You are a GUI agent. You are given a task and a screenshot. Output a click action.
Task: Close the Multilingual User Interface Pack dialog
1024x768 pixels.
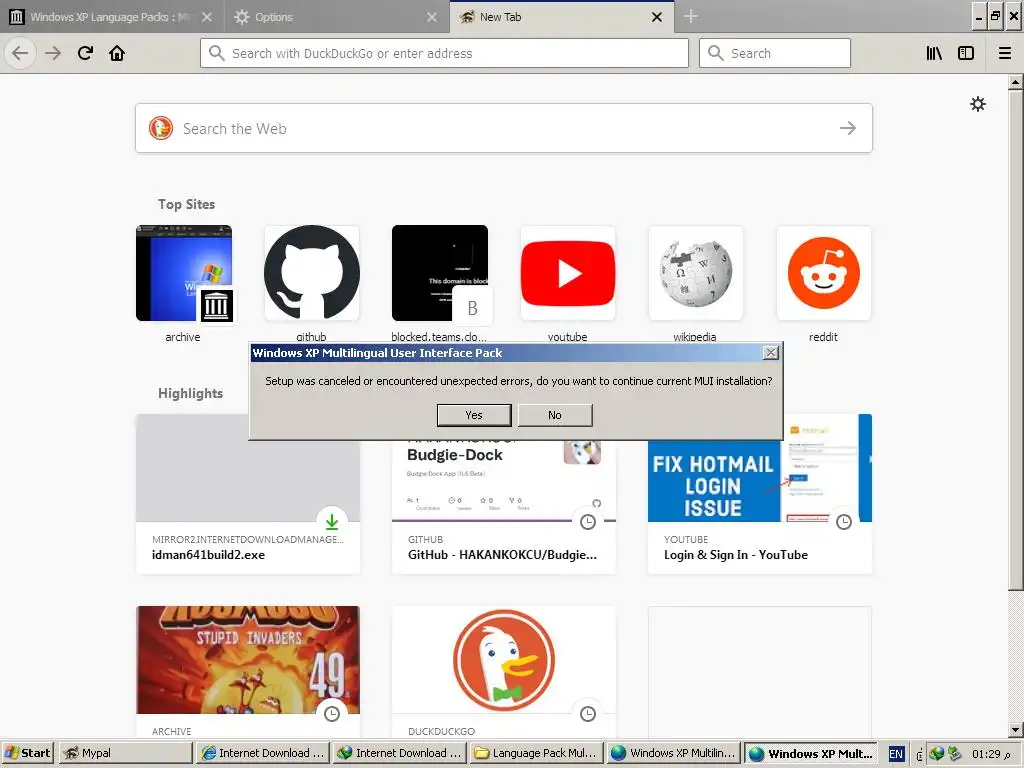771,353
